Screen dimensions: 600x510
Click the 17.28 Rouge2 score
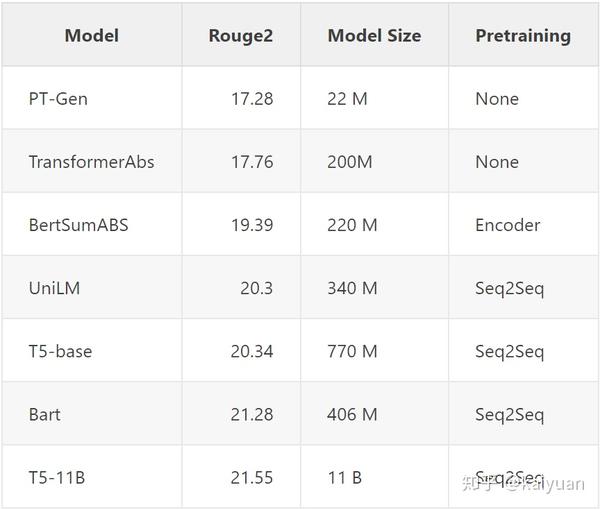coord(252,99)
